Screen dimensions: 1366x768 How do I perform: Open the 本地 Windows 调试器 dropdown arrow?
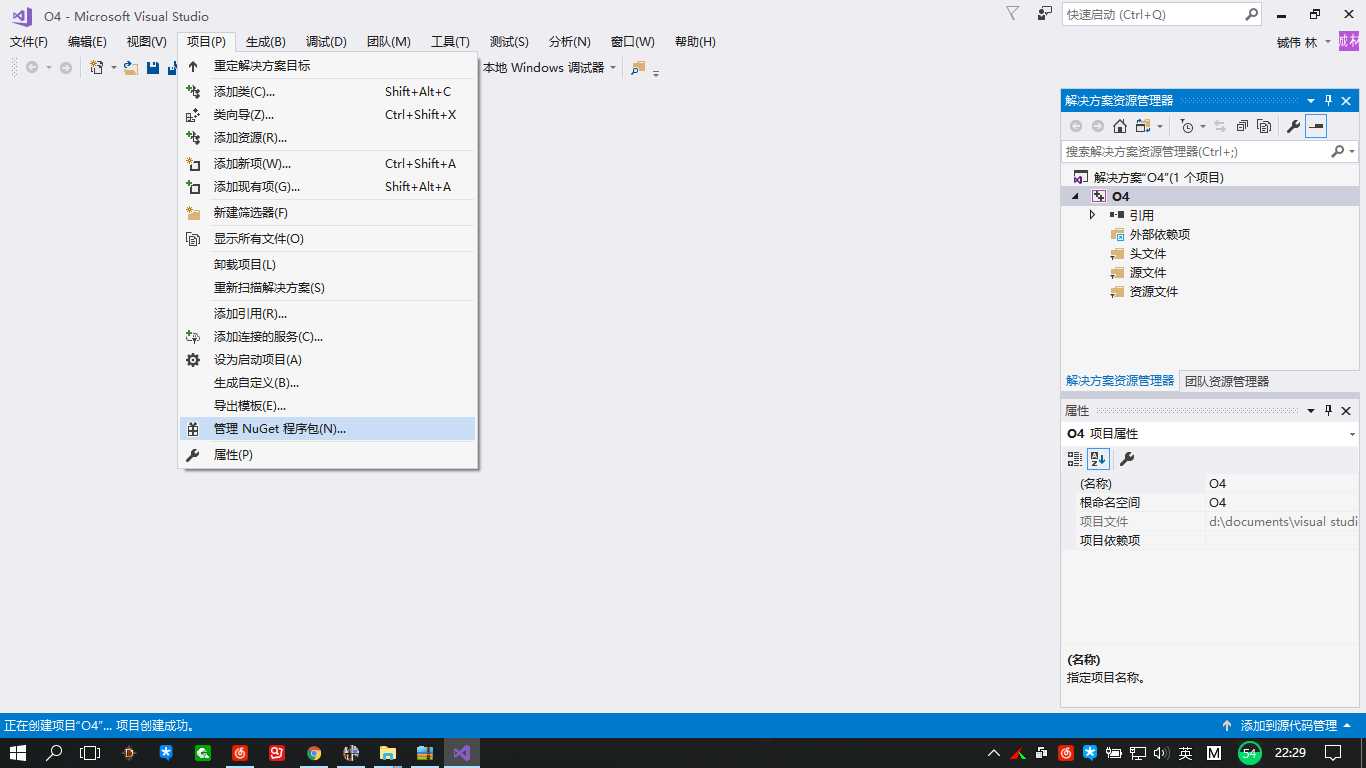tap(613, 68)
